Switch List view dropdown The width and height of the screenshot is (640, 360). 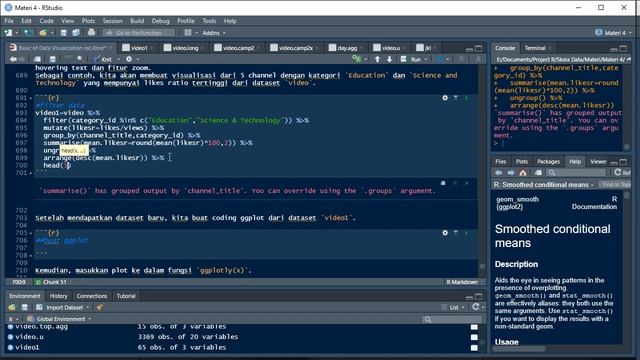tap(453, 307)
